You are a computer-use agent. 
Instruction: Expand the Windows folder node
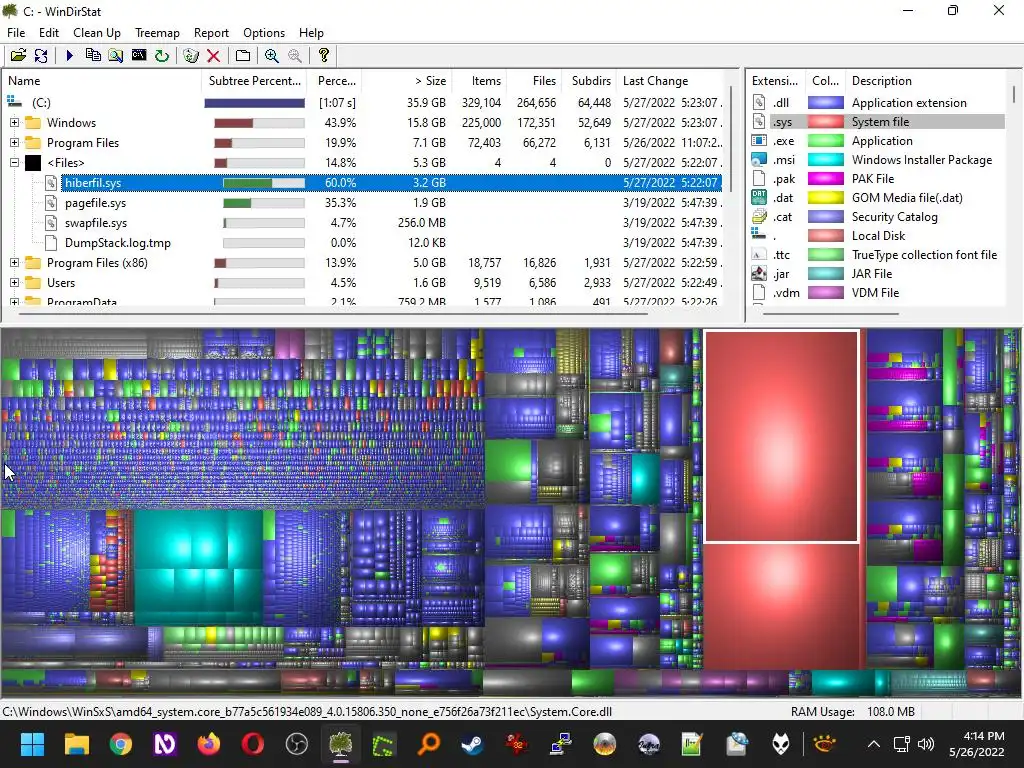pos(14,122)
